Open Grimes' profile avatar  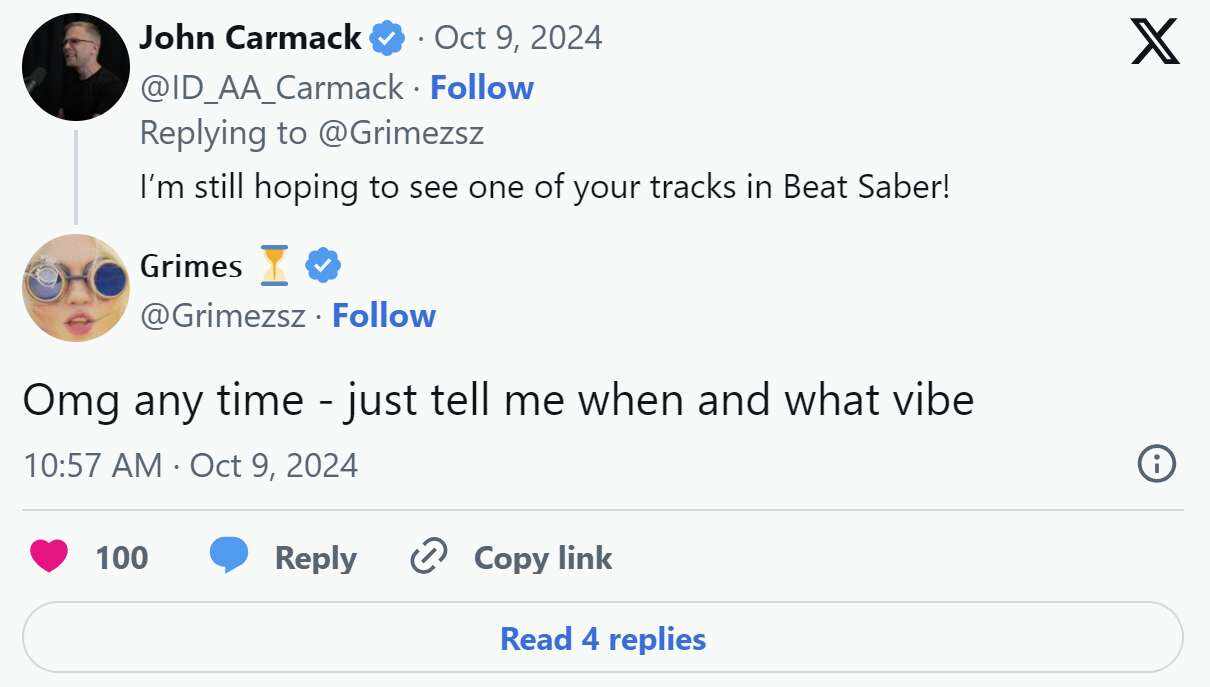pyautogui.click(x=76, y=288)
